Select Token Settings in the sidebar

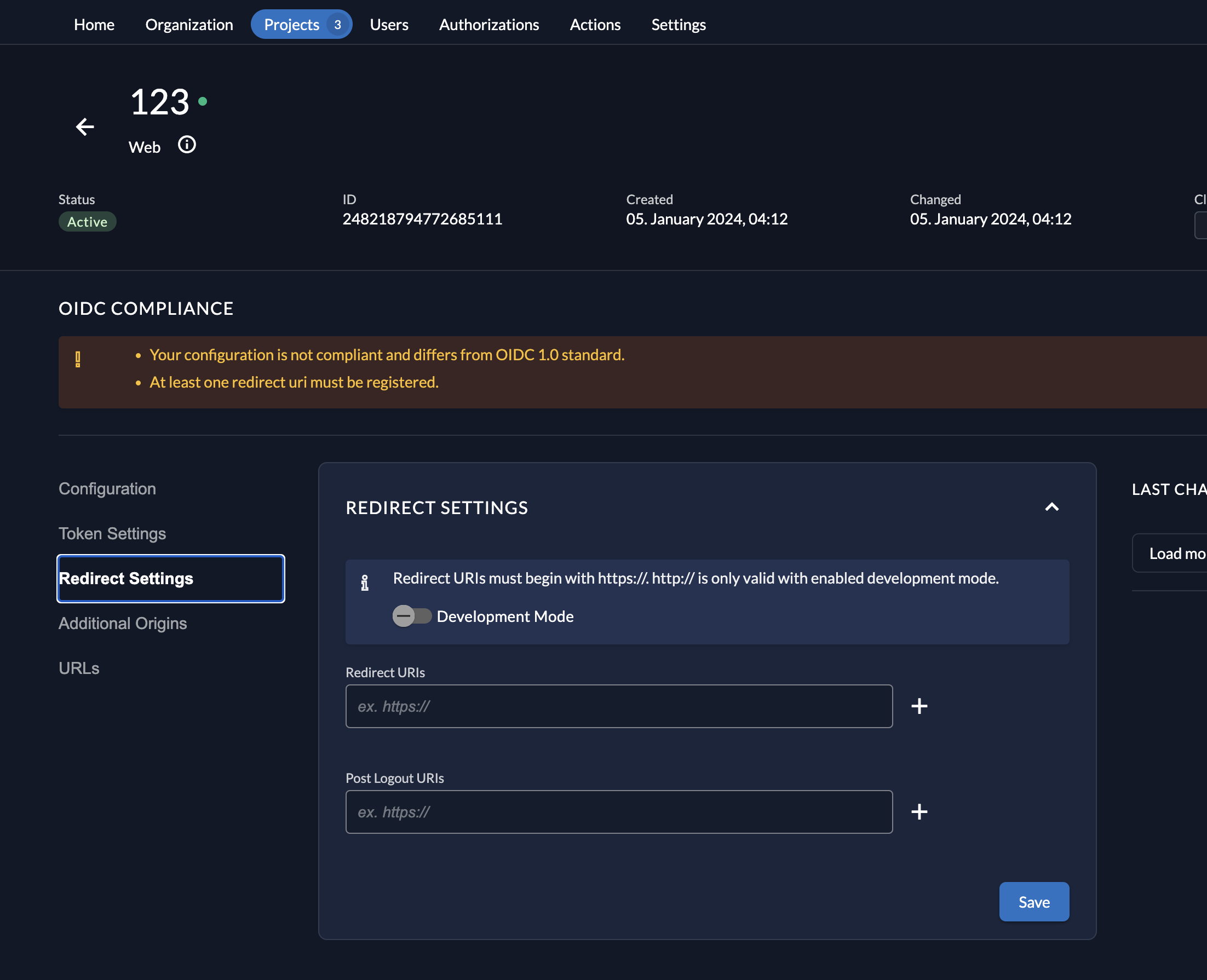click(112, 533)
